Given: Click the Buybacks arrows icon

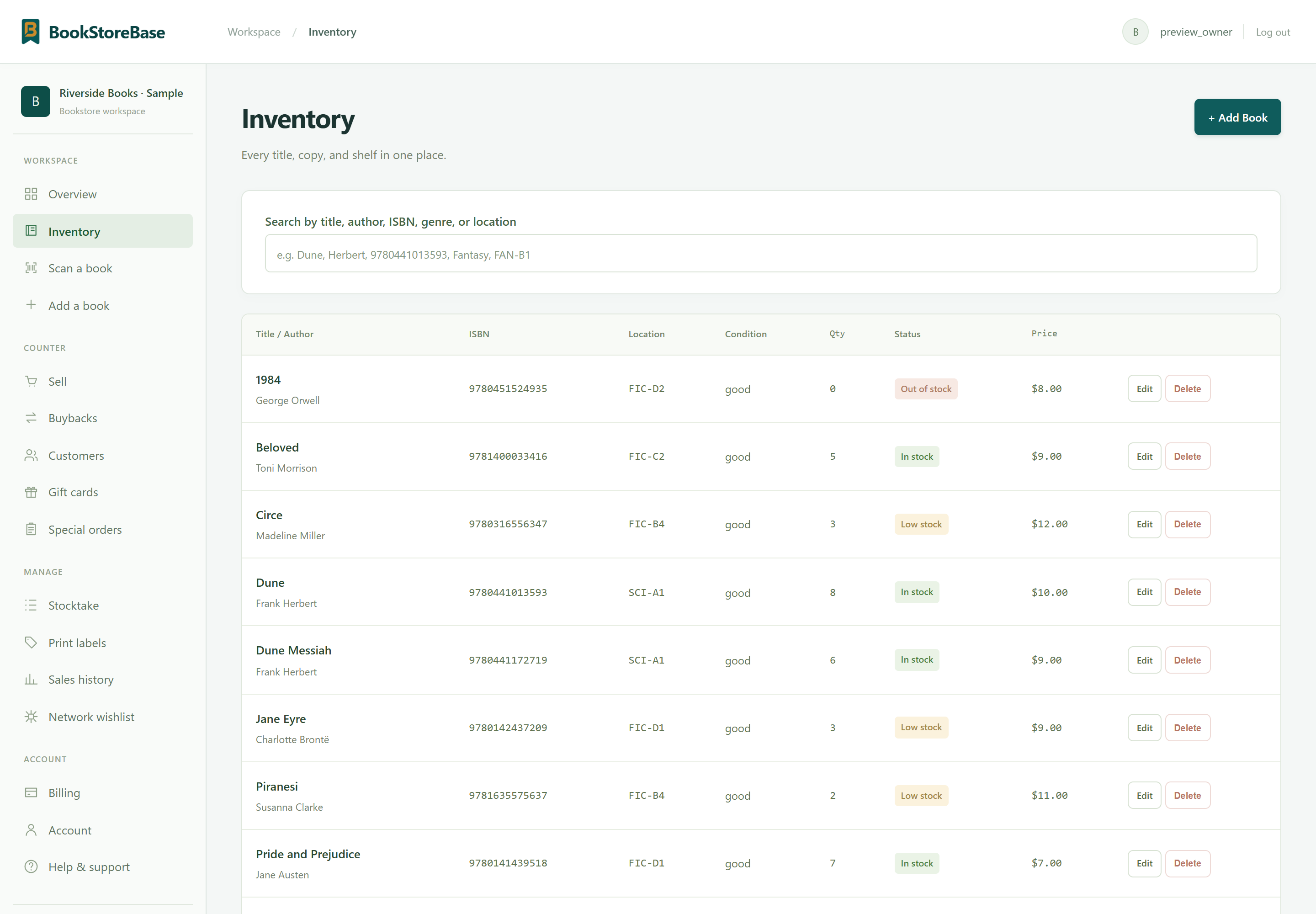Looking at the screenshot, I should pyautogui.click(x=31, y=418).
